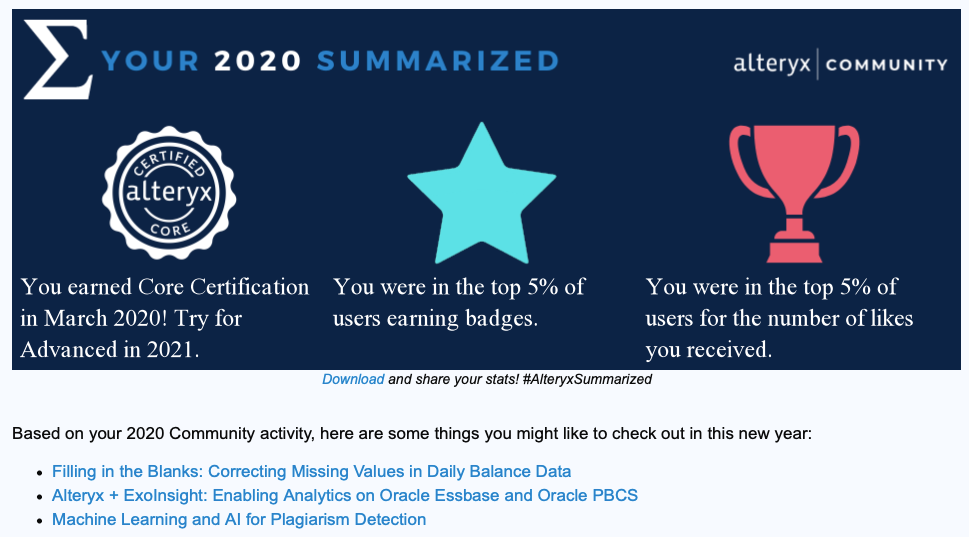Click the "Your 2020 Summarized" heading

(x=330, y=61)
